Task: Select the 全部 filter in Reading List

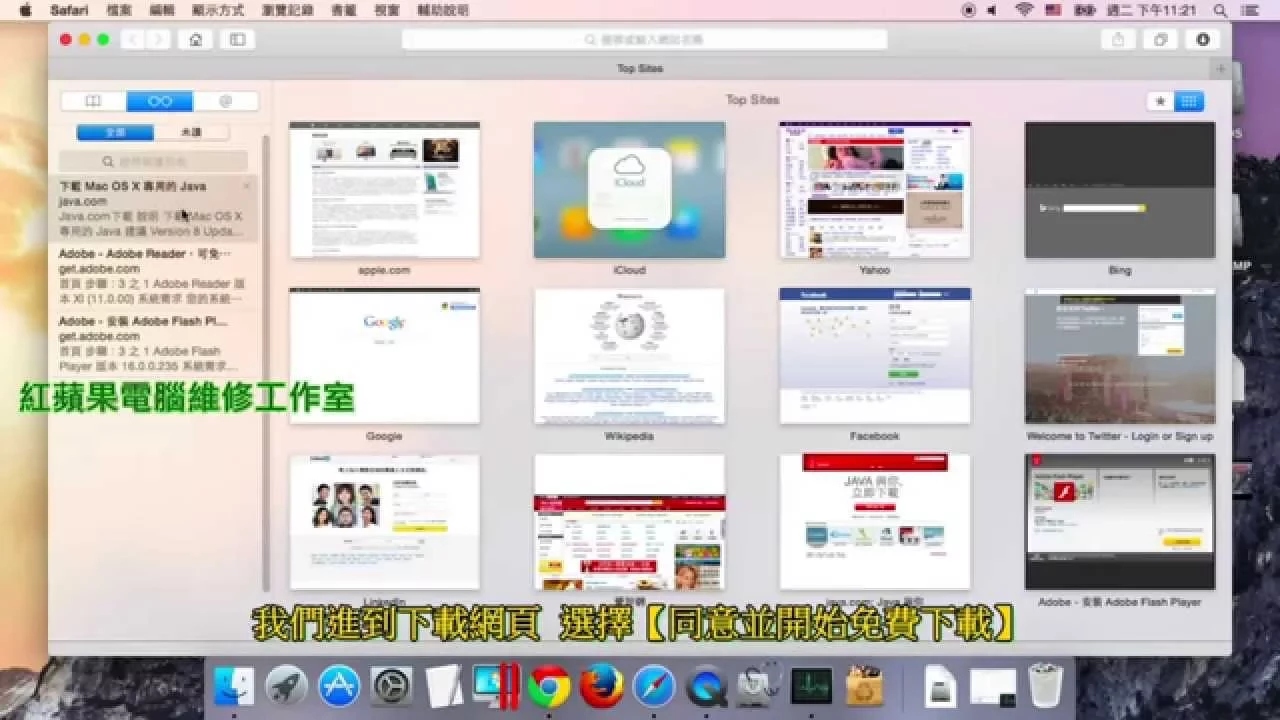Action: coord(115,132)
